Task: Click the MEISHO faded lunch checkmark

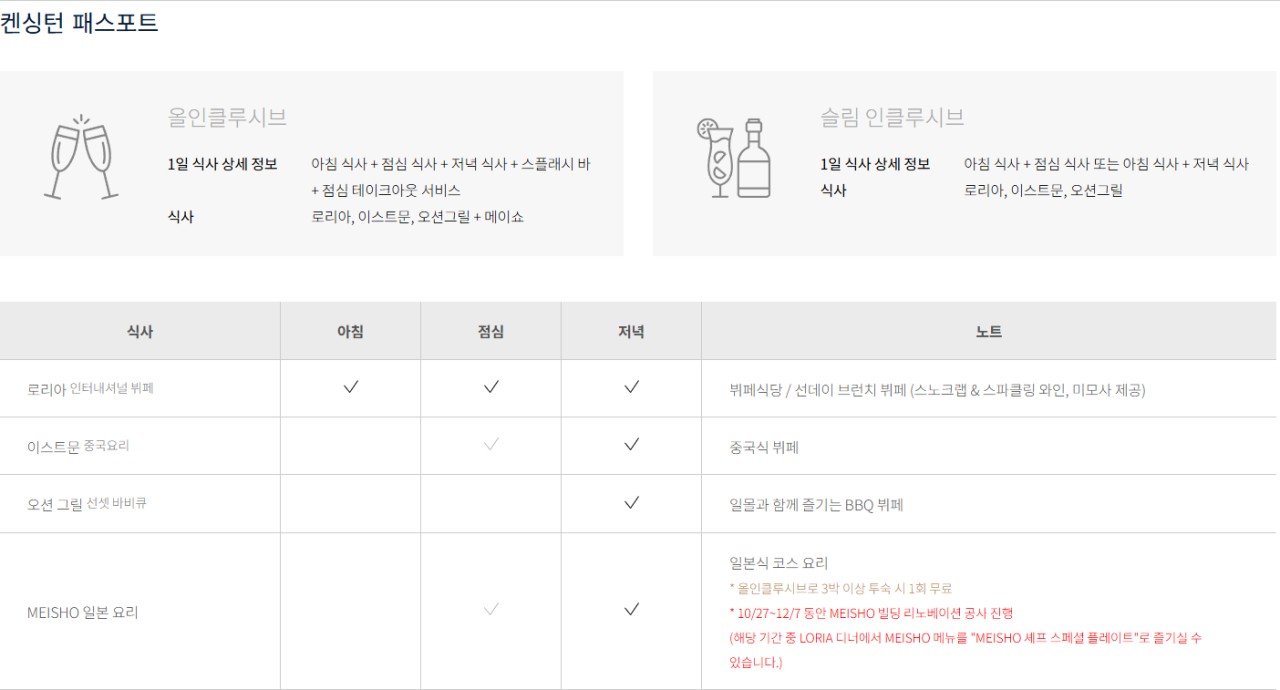Action: (x=491, y=609)
